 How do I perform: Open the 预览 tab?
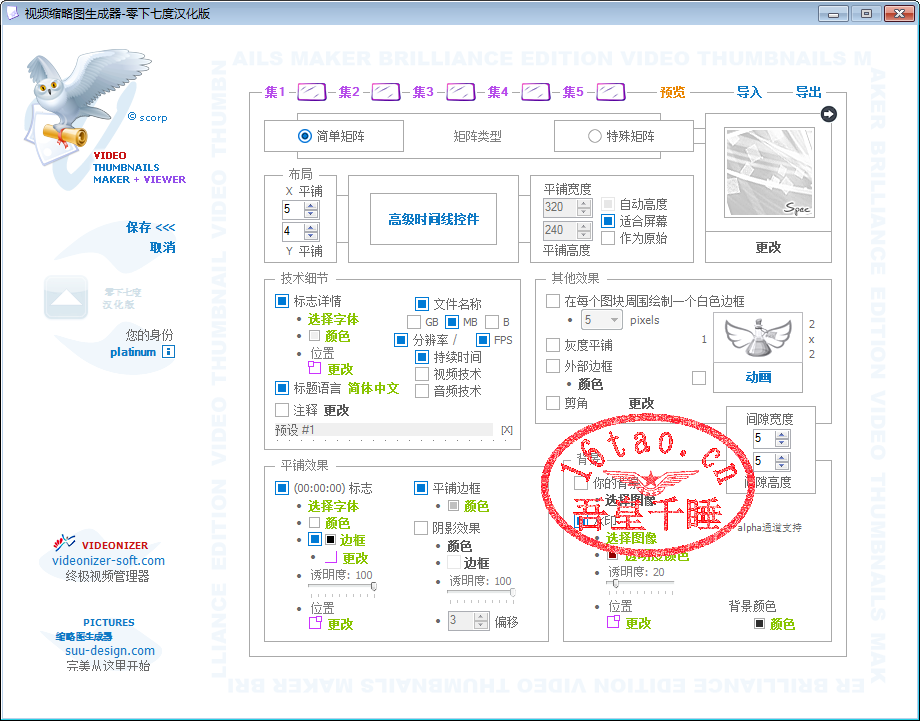[x=672, y=93]
